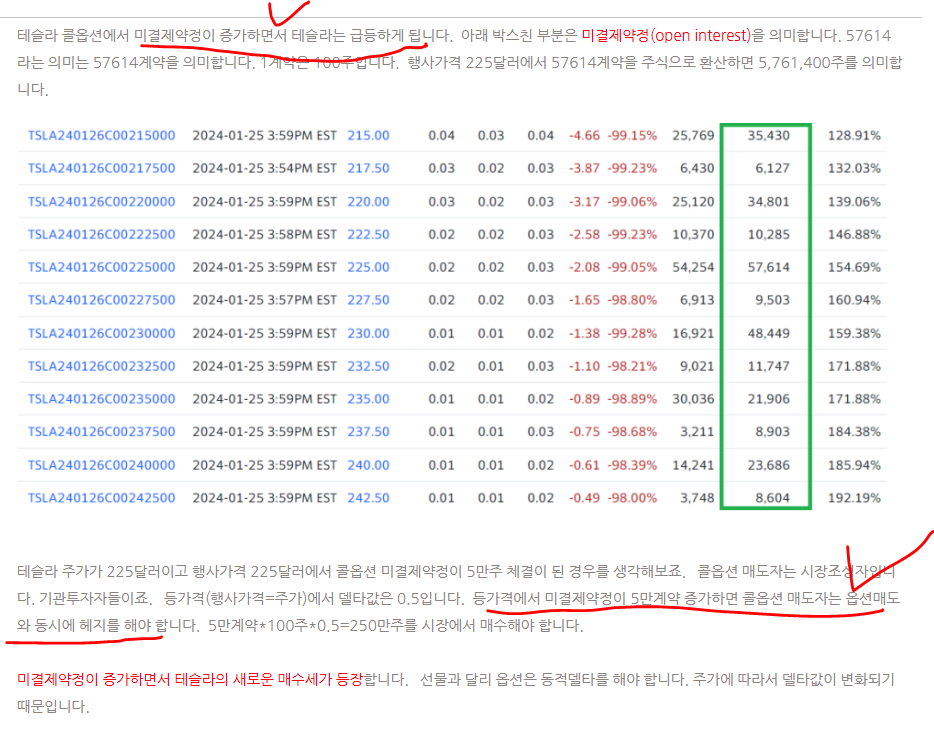Select open interest value 6,127
934x743 pixels.
pyautogui.click(x=773, y=169)
